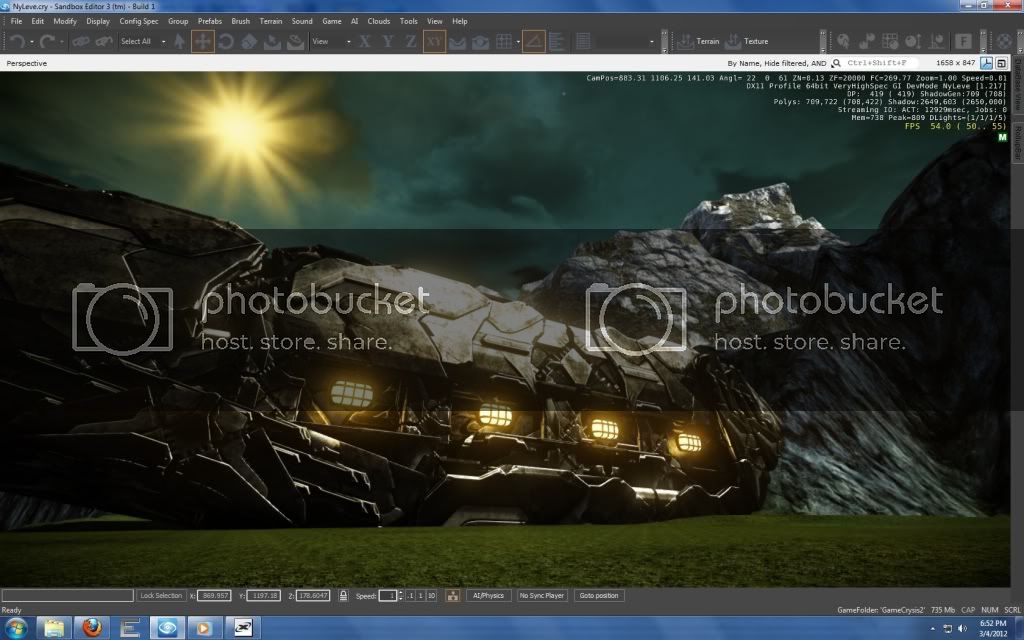Click the Link objects chain icon
Screen dimensions: 1024x640
point(80,42)
